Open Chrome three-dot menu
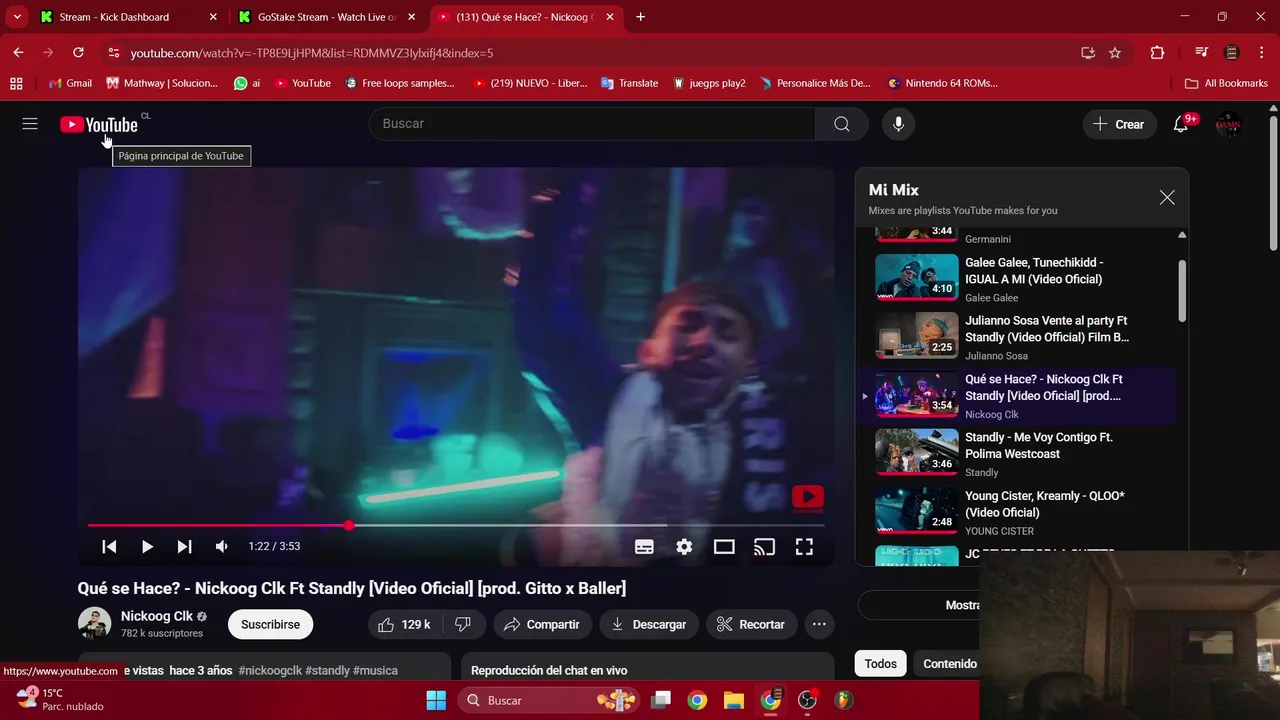 (x=1261, y=53)
